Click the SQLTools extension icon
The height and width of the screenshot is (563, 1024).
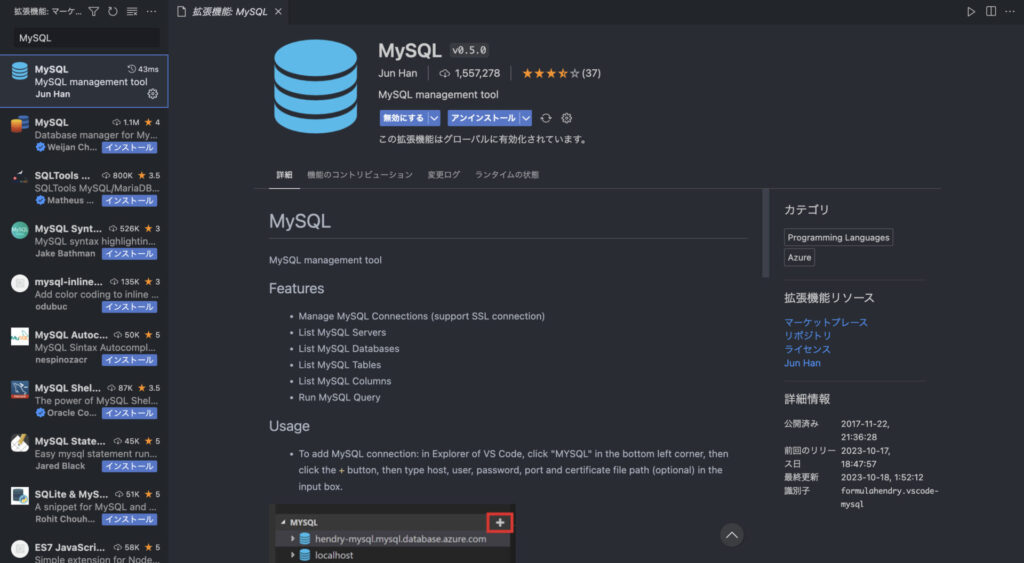20,176
